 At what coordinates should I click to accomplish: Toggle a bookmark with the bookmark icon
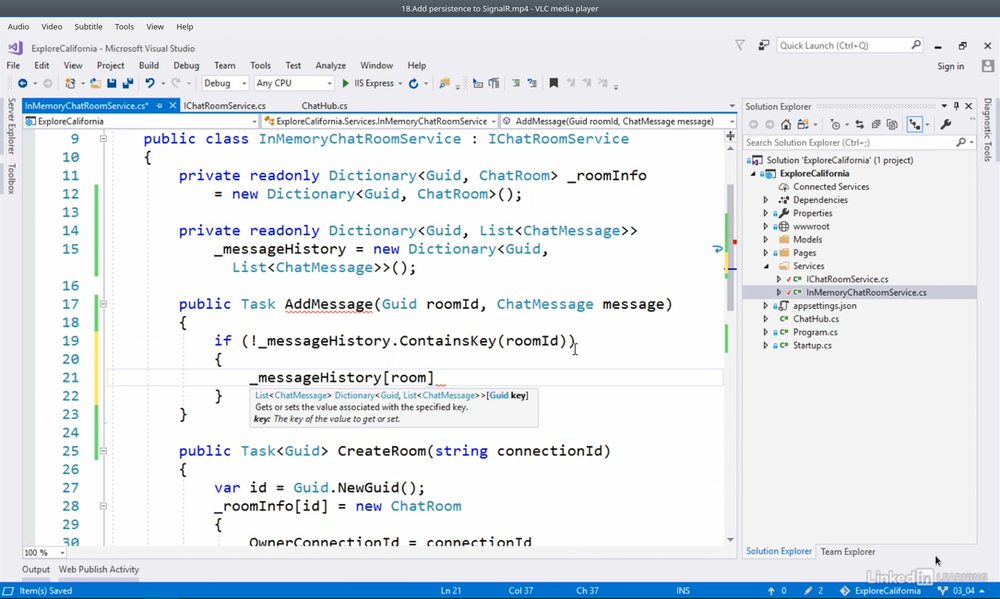point(554,83)
